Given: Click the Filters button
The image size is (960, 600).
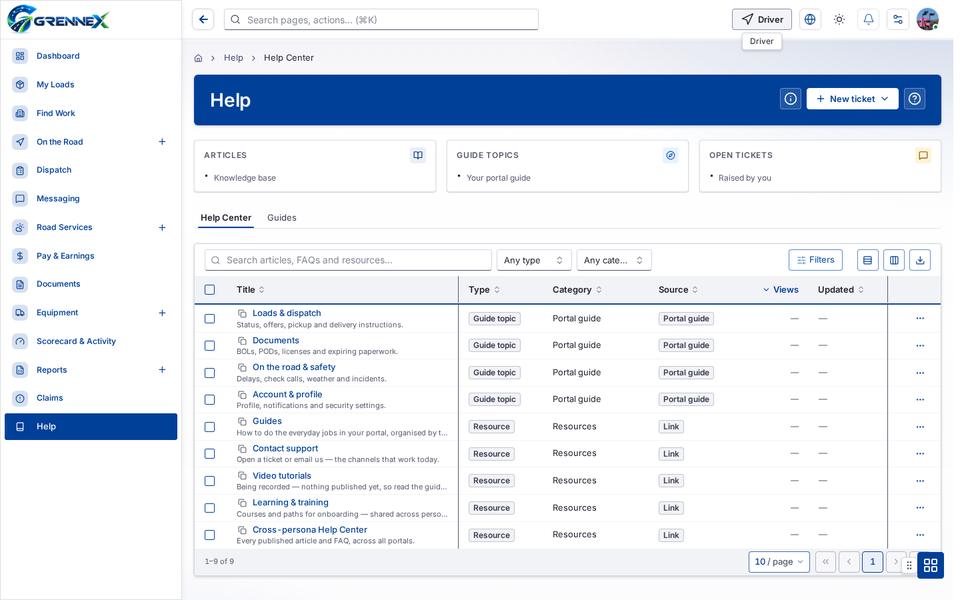Looking at the screenshot, I should point(816,260).
